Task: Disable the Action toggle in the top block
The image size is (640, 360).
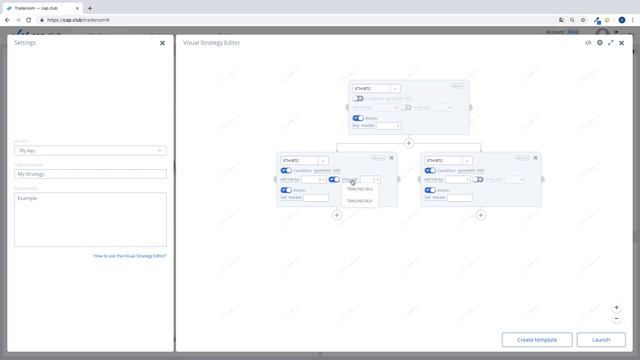Action: [x=358, y=118]
